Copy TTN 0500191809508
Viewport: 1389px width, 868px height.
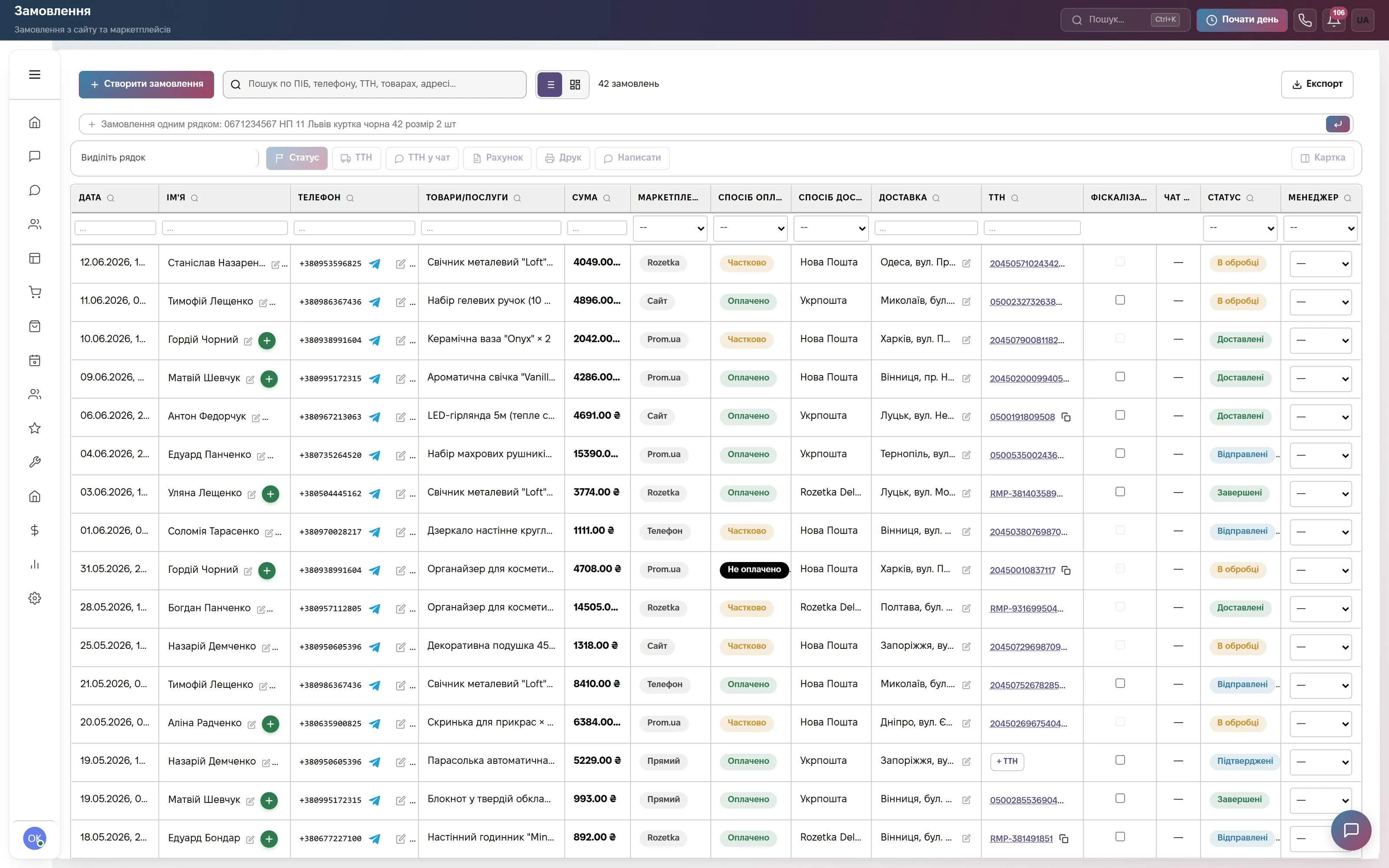tap(1066, 417)
